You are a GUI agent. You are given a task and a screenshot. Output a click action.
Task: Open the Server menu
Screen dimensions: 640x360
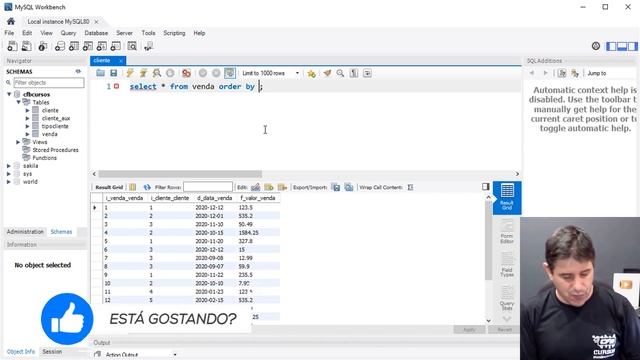coord(124,33)
